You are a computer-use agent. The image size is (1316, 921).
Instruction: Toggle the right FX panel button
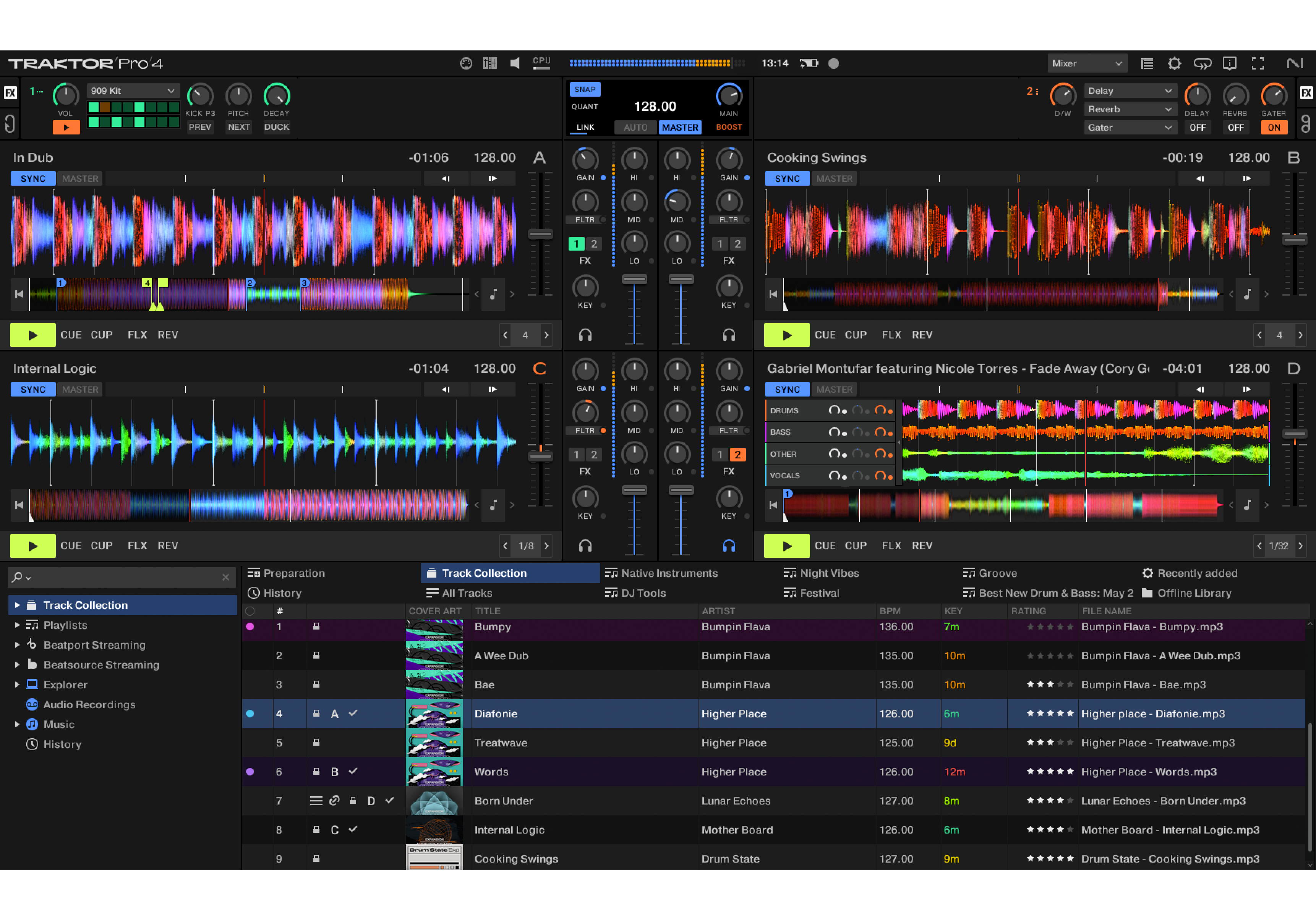tap(1306, 93)
